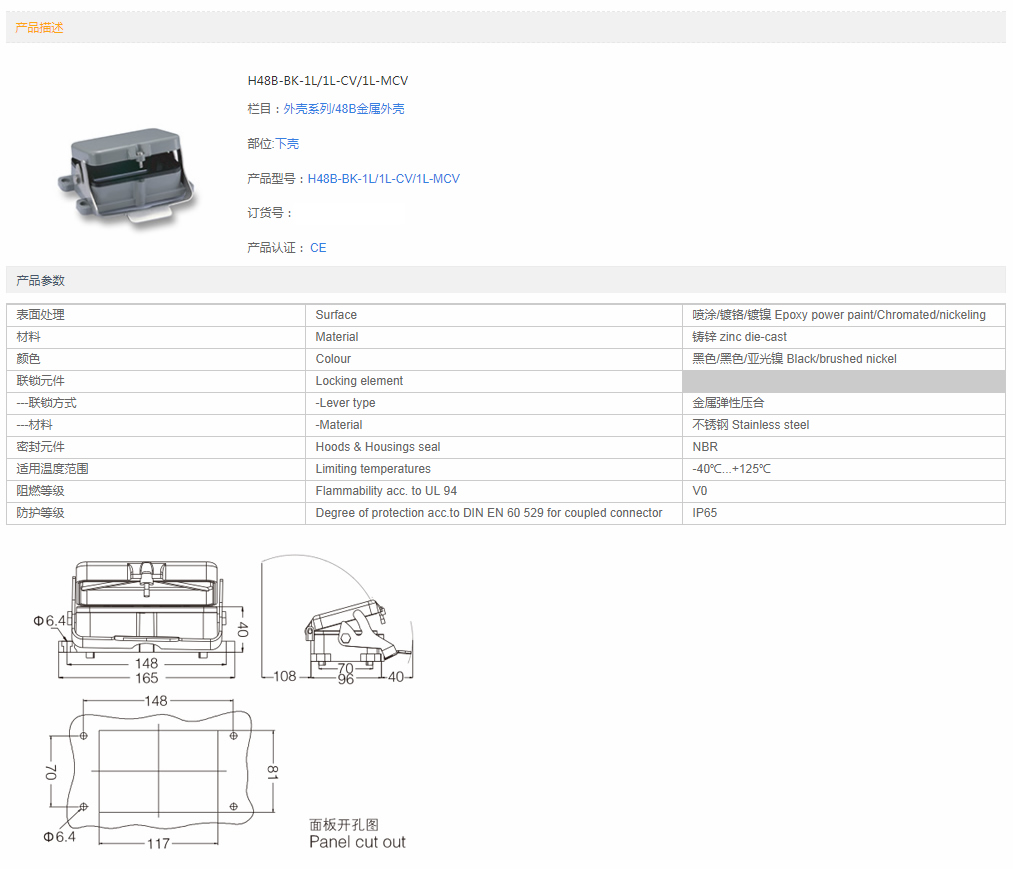
Task: Click the gray cell in Locking element row
Action: 843,381
